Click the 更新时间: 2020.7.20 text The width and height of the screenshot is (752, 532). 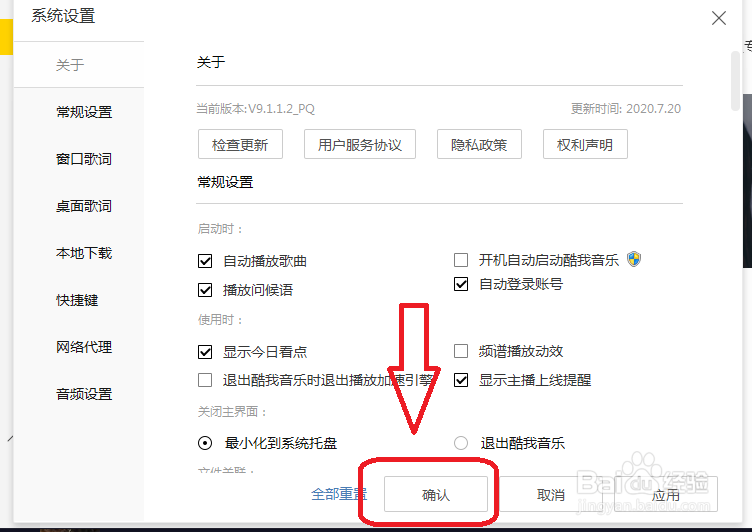[x=625, y=109]
